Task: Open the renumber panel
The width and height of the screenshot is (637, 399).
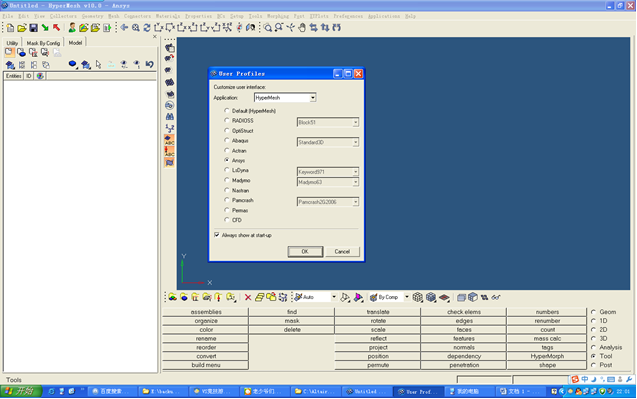Action: tap(547, 321)
